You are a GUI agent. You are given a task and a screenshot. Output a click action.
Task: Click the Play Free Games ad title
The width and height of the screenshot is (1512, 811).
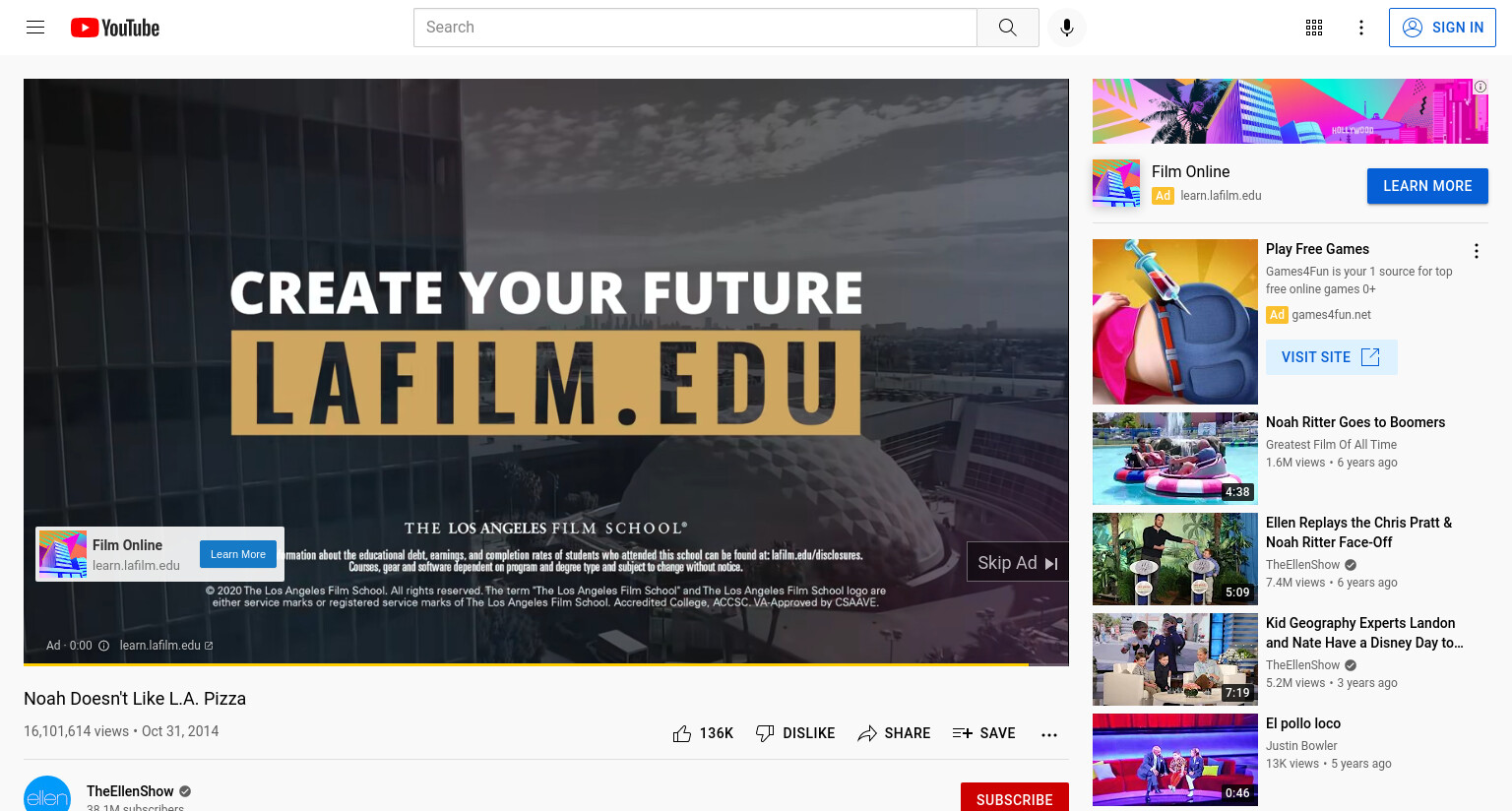tap(1317, 249)
